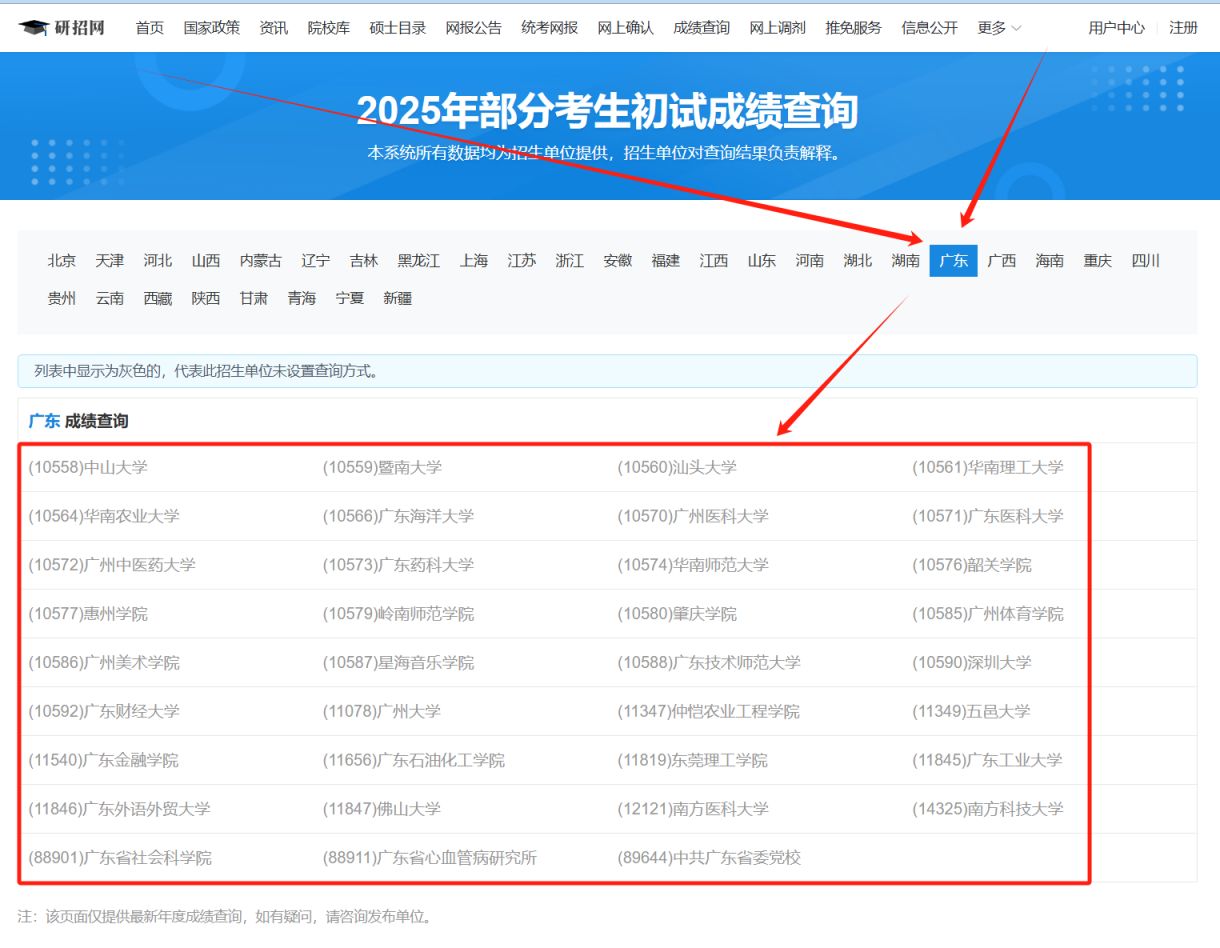Select province 广西
Image resolution: width=1220 pixels, height=948 pixels.
[1002, 261]
